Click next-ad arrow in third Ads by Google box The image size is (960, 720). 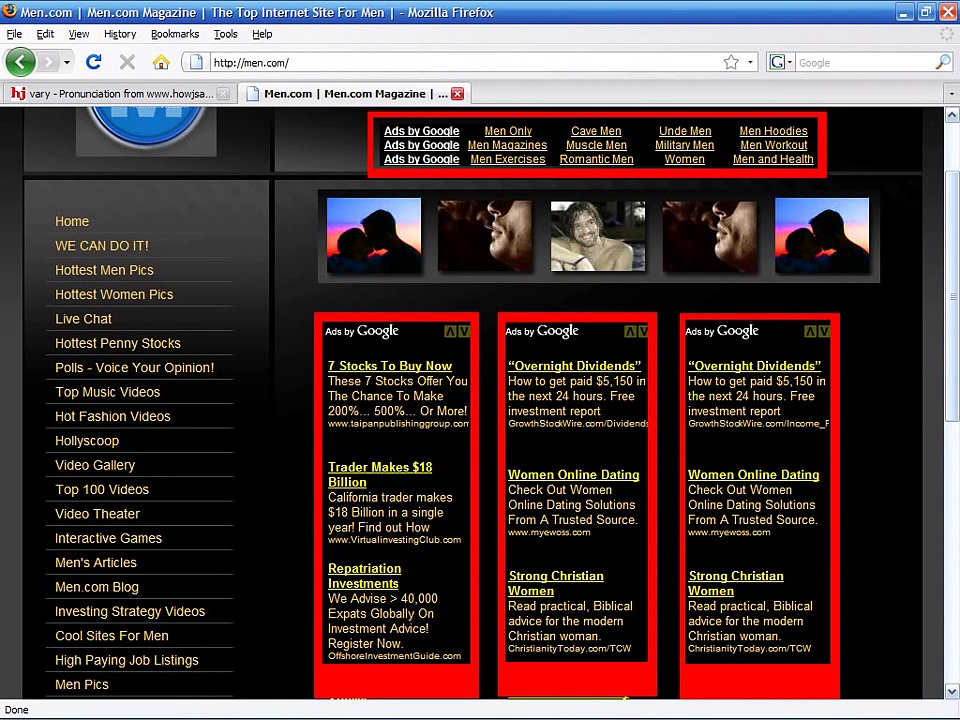(823, 332)
